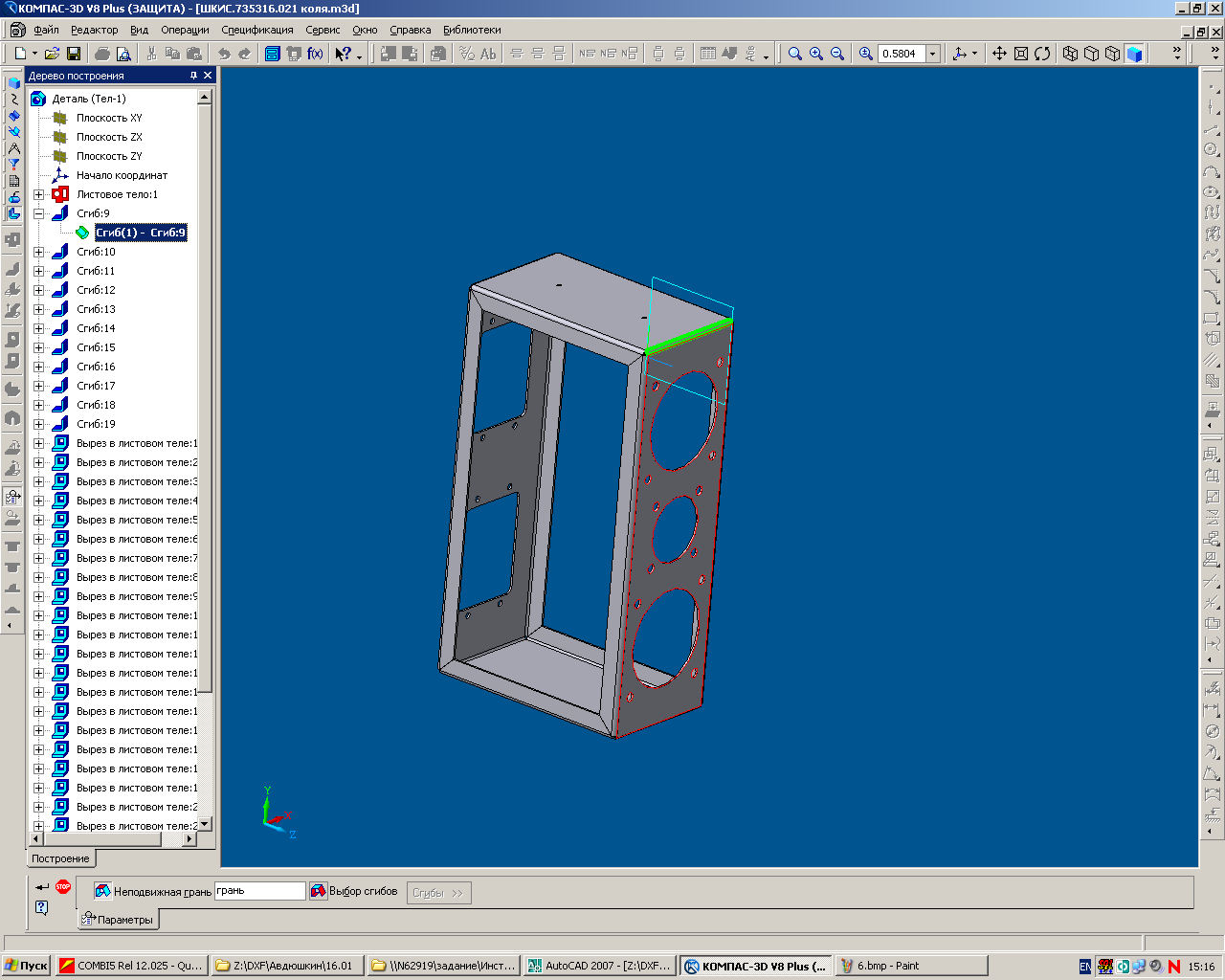Open the variables f(x) tool
The height and width of the screenshot is (980, 1225).
click(x=315, y=54)
